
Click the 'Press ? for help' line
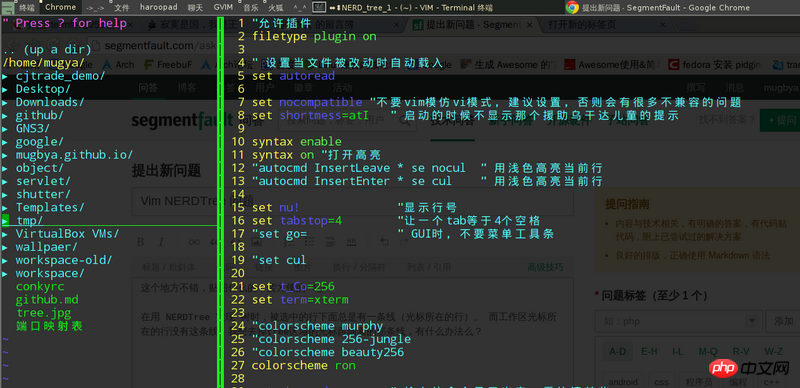click(x=64, y=23)
